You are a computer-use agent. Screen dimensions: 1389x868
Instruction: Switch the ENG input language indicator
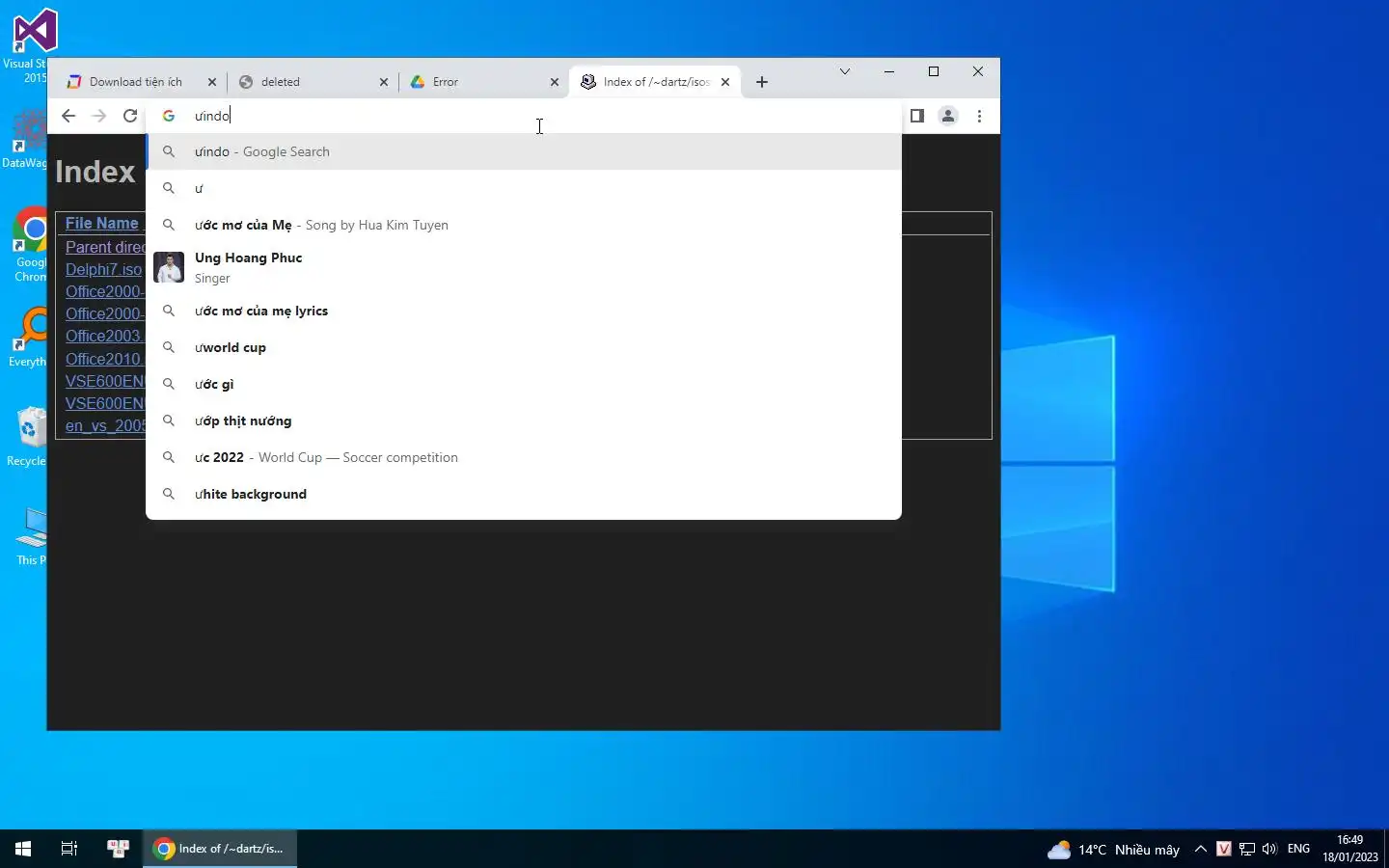coord(1298,849)
